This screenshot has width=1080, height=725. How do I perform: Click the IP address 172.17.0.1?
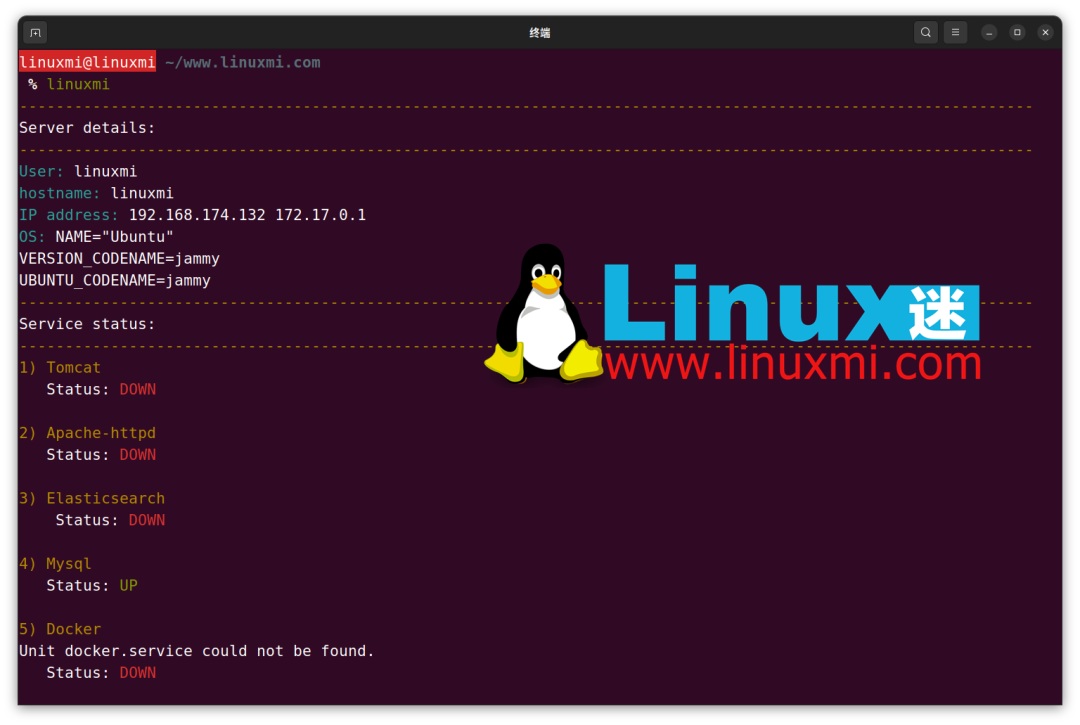click(x=320, y=215)
